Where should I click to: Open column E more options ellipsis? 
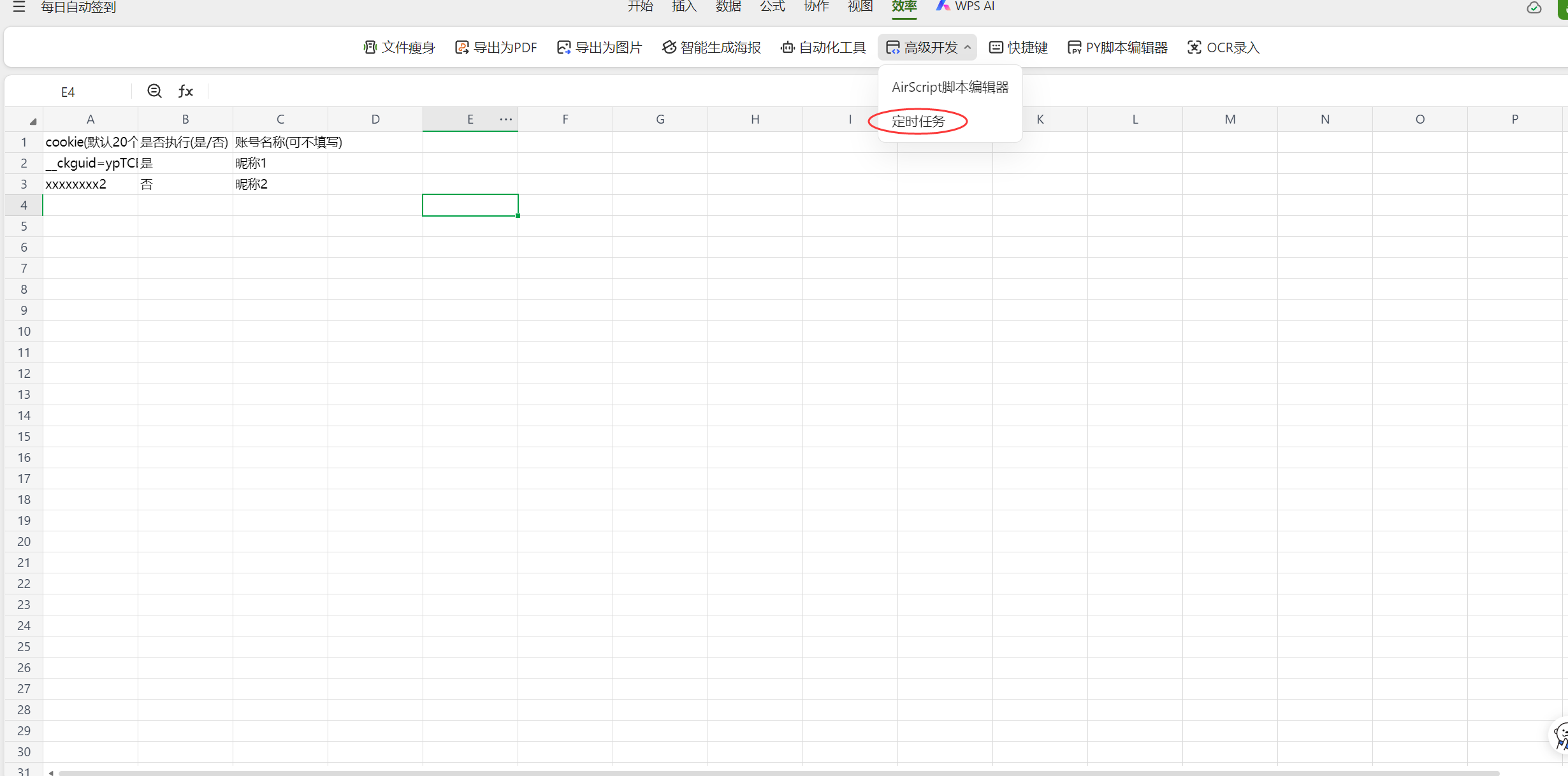[x=505, y=119]
